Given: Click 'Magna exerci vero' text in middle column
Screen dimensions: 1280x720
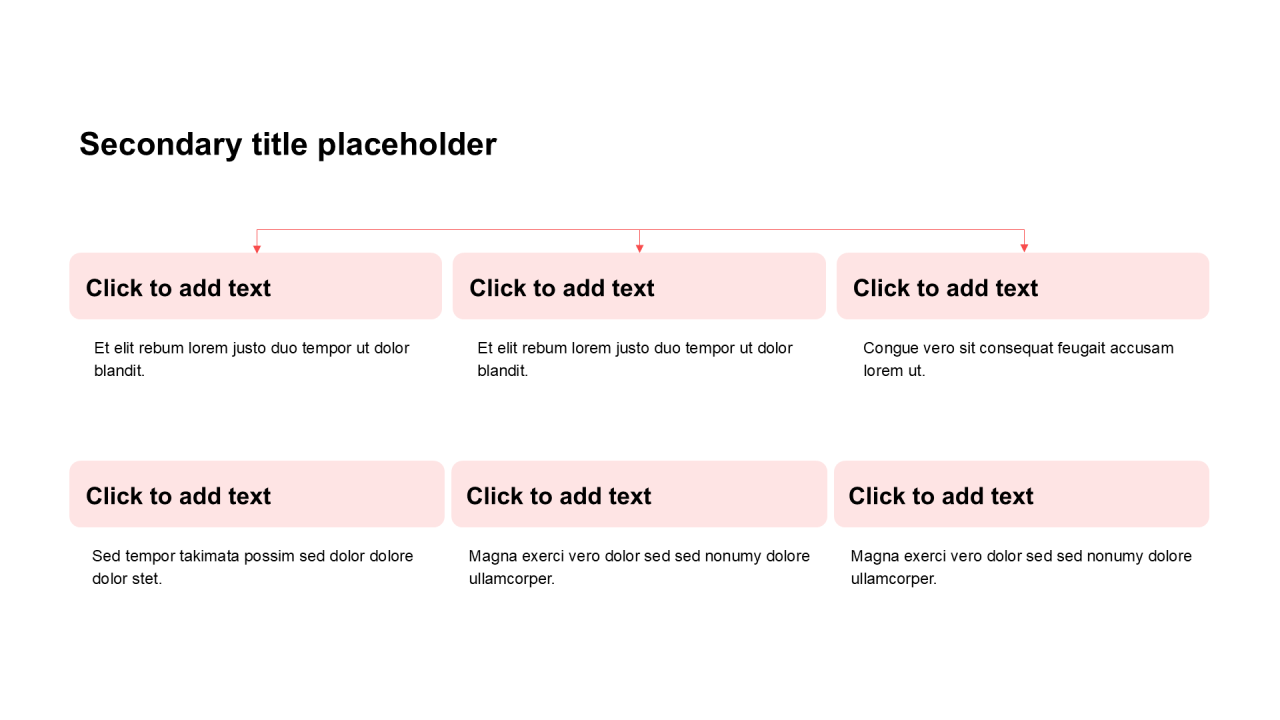Looking at the screenshot, I should (639, 567).
